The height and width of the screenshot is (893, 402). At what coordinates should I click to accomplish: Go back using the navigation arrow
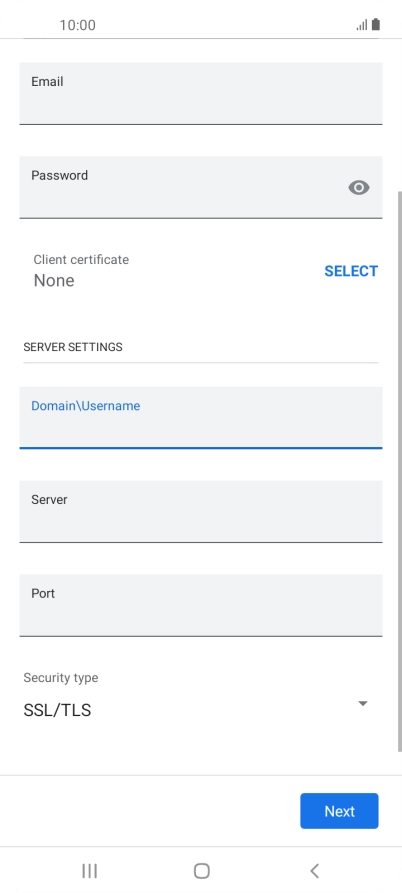[x=314, y=871]
